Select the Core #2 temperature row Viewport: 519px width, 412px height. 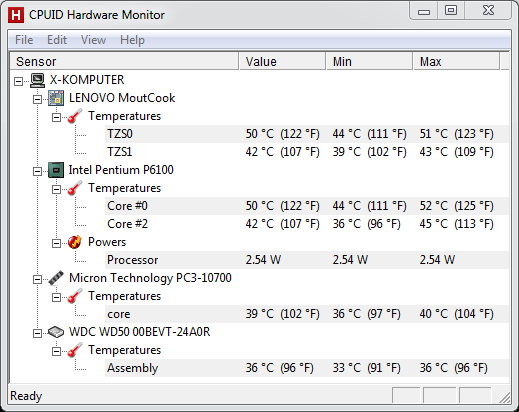coord(307,224)
